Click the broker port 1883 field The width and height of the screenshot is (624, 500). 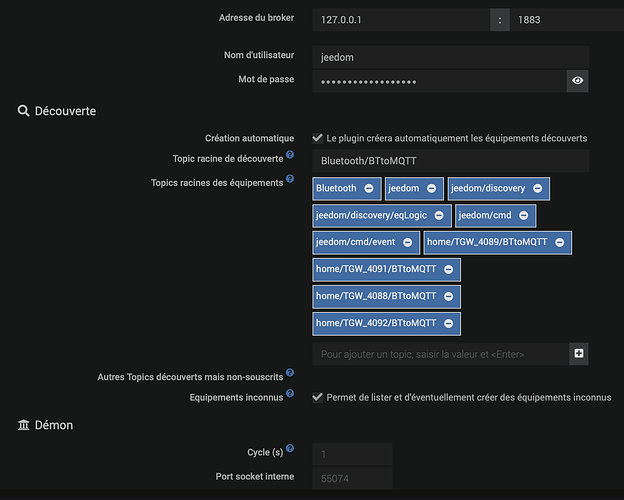pos(549,19)
